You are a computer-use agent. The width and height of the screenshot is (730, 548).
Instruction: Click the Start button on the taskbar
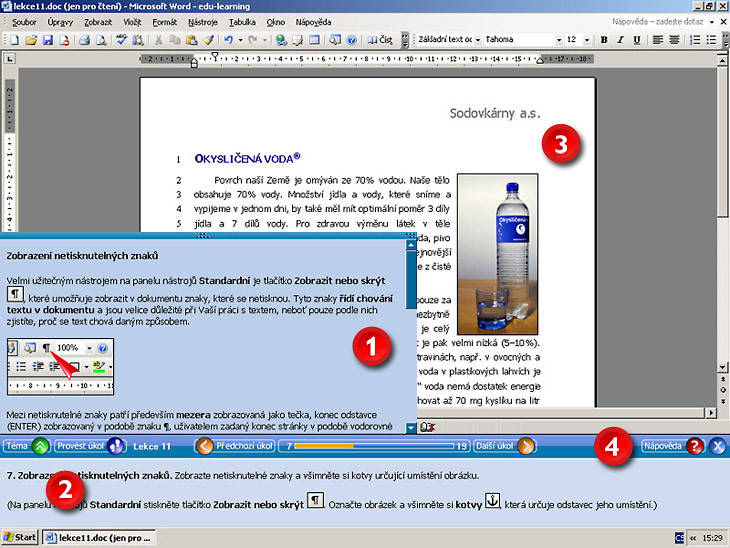[20, 537]
